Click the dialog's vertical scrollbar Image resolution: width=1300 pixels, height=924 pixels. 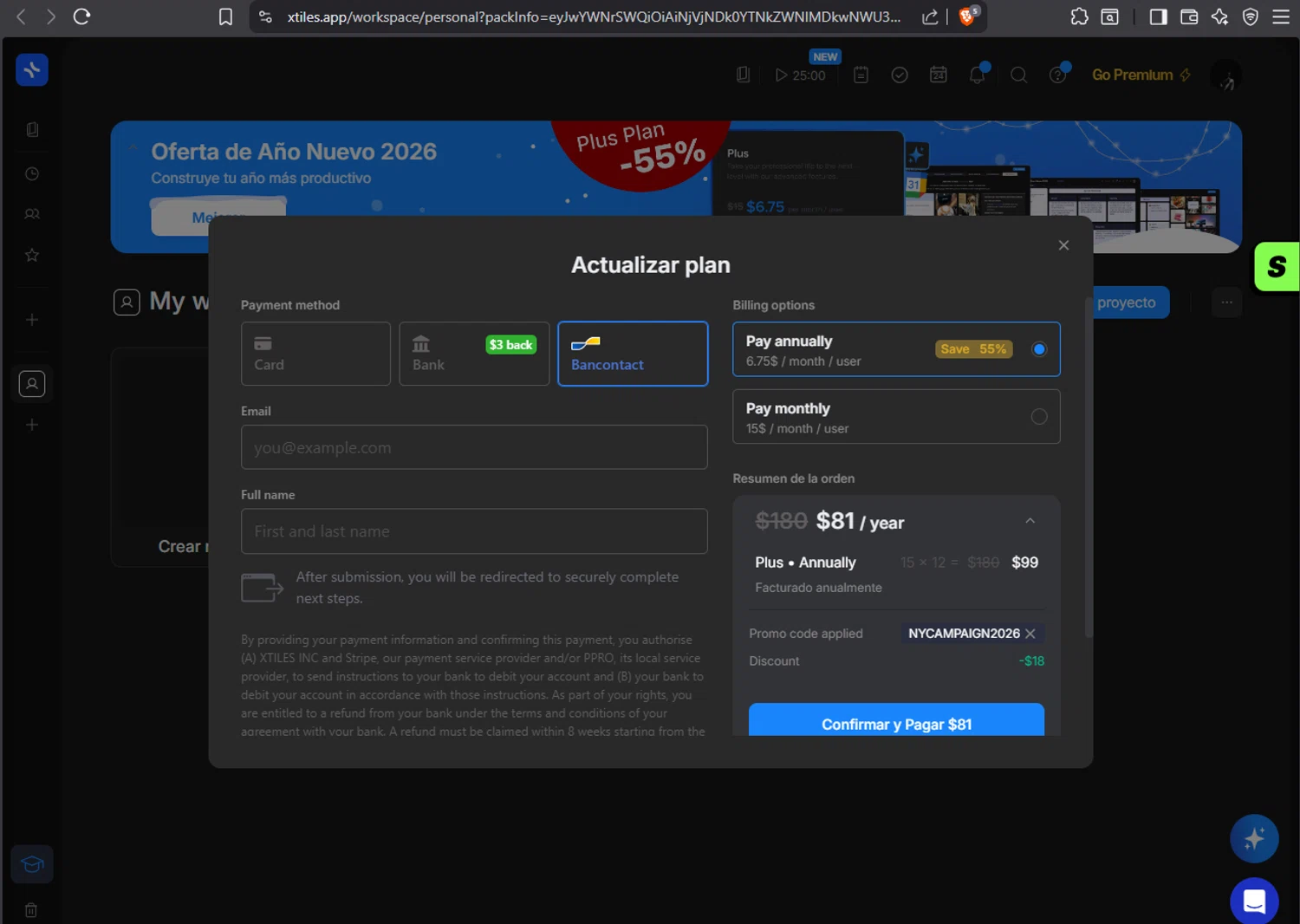(x=1089, y=468)
